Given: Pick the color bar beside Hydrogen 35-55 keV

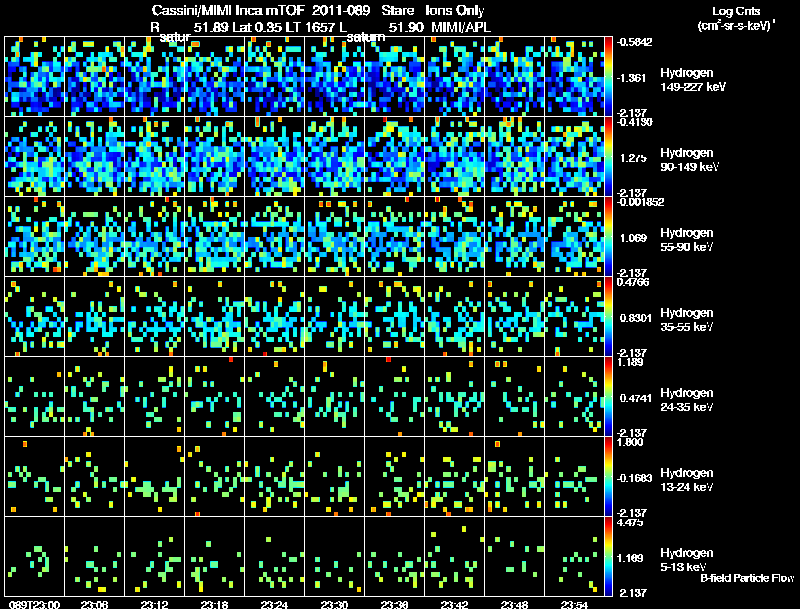Looking at the screenshot, I should (x=608, y=317).
